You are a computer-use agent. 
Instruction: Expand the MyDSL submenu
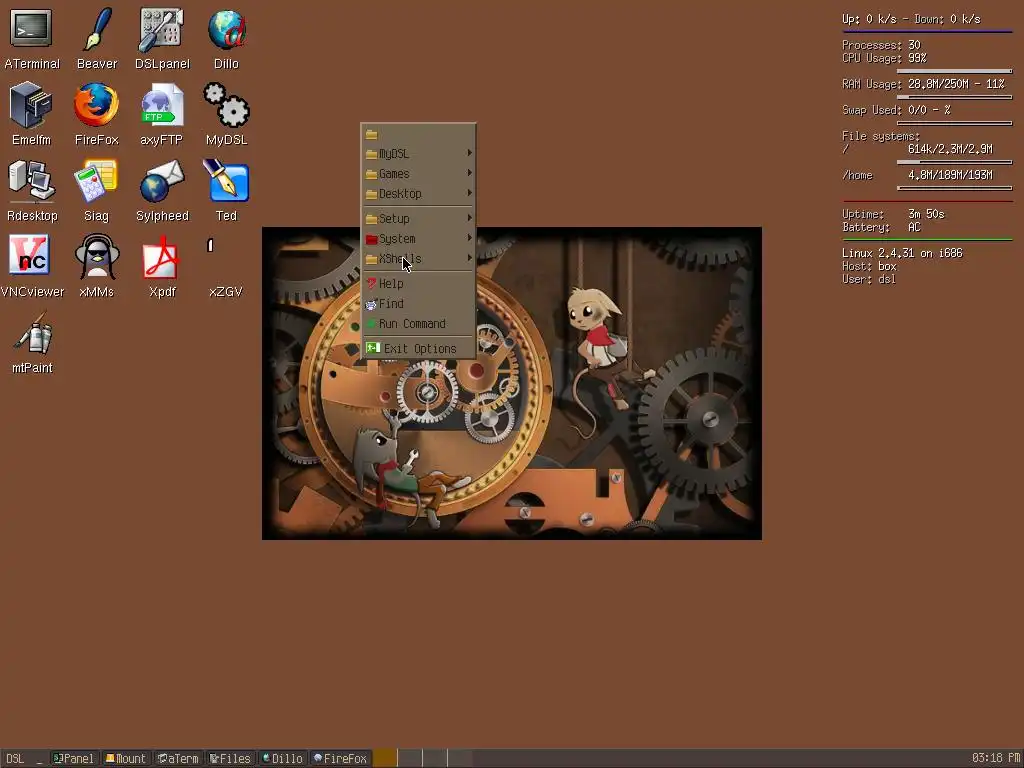(x=418, y=153)
